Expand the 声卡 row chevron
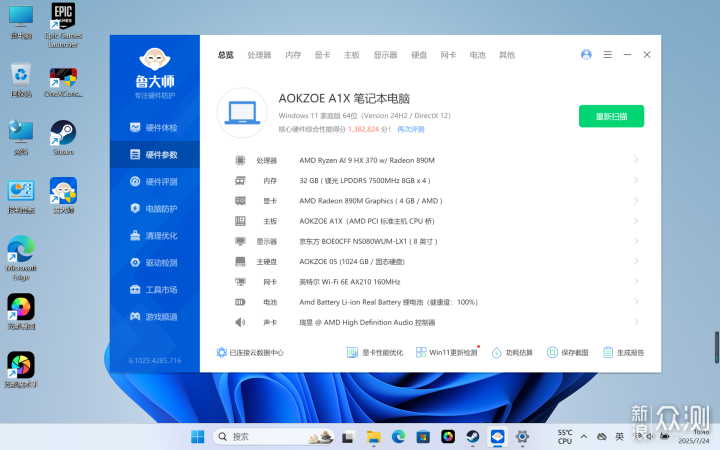 (636, 322)
